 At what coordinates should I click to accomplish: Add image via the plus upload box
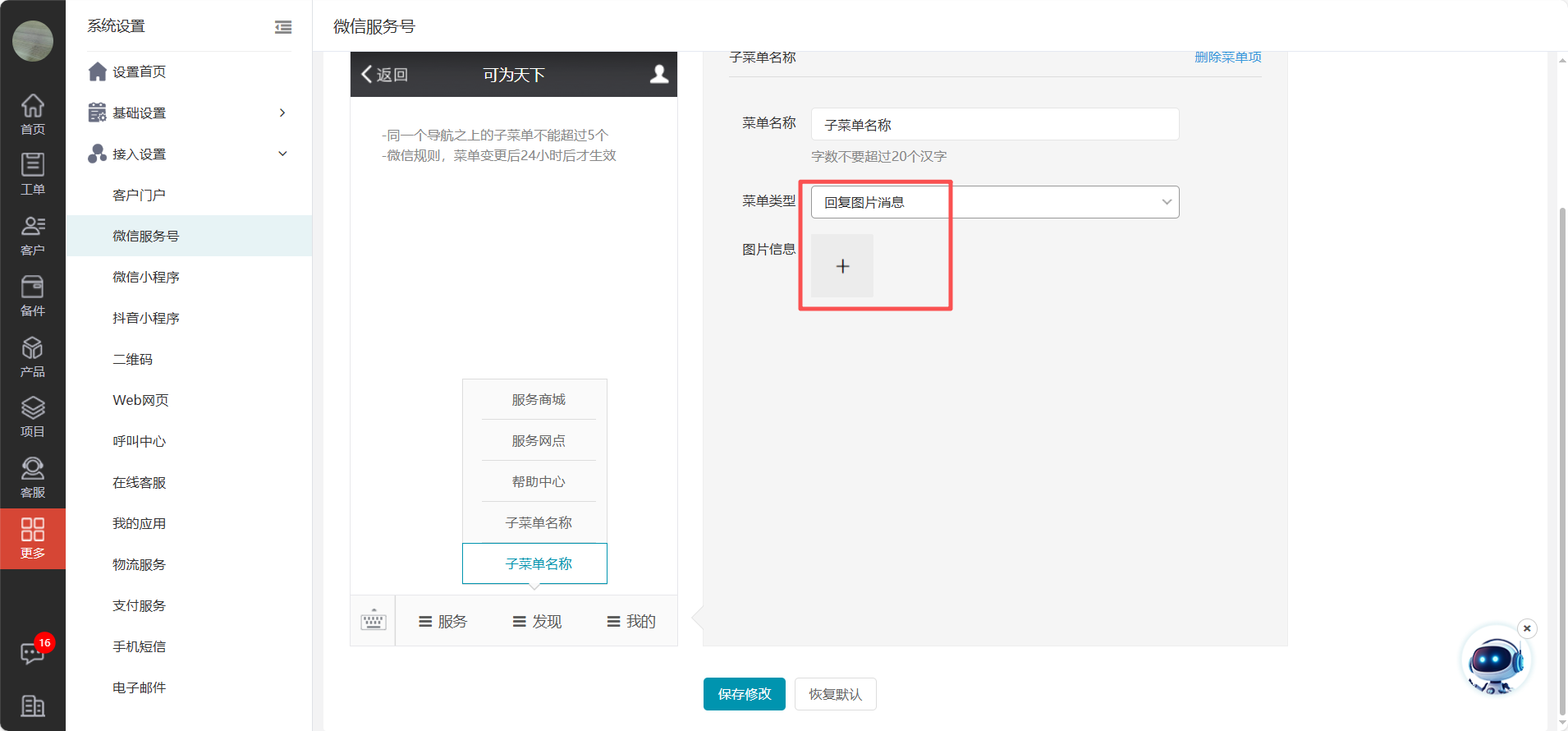(x=842, y=266)
